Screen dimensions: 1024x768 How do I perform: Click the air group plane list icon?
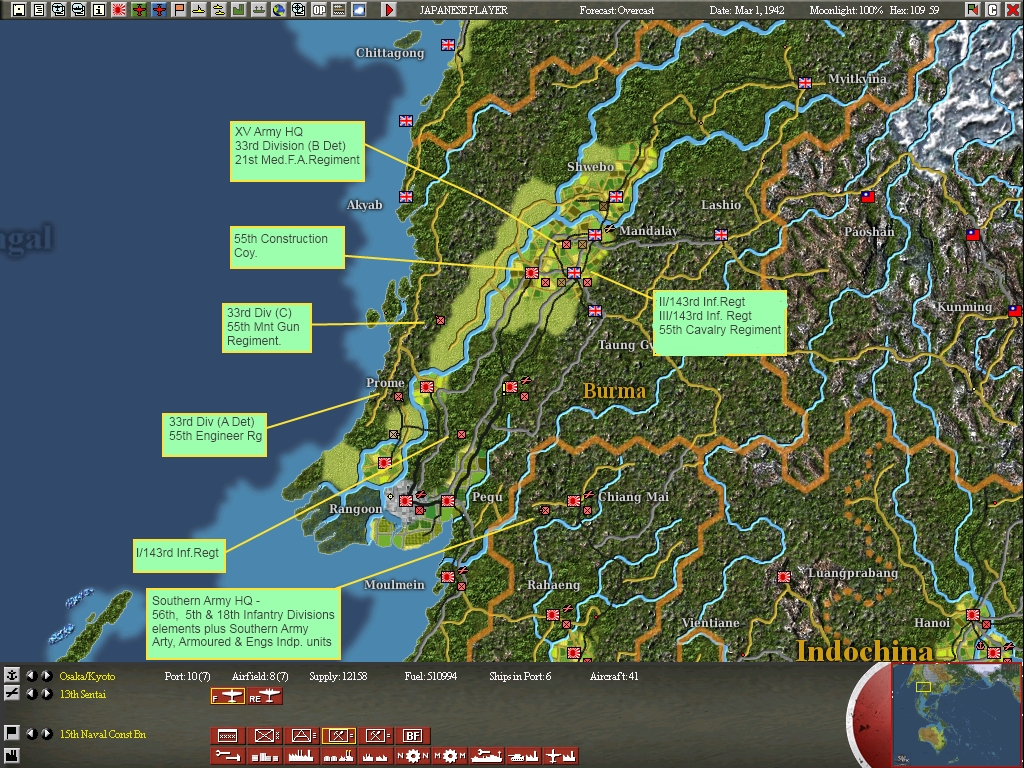coord(11,694)
